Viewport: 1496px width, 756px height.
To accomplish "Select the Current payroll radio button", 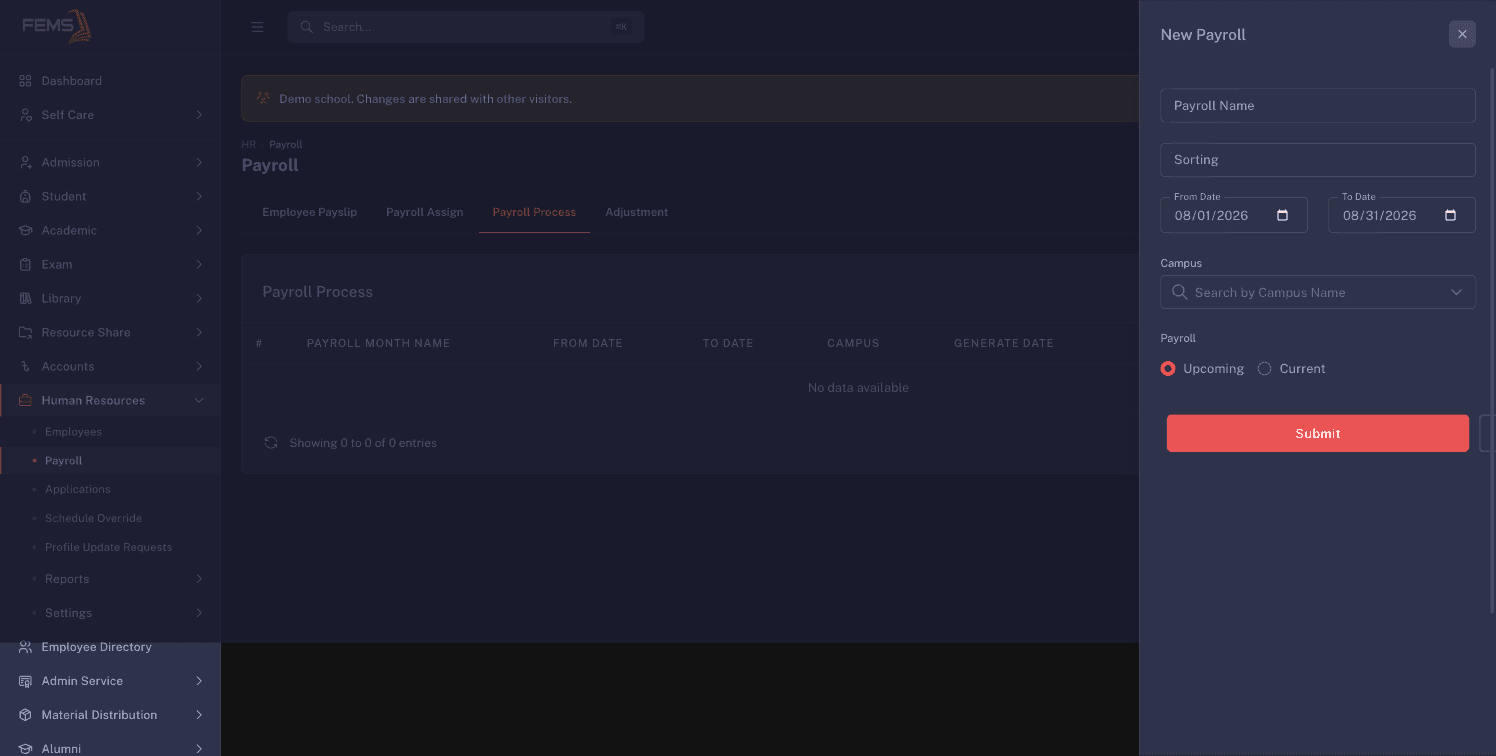I will 1264,369.
